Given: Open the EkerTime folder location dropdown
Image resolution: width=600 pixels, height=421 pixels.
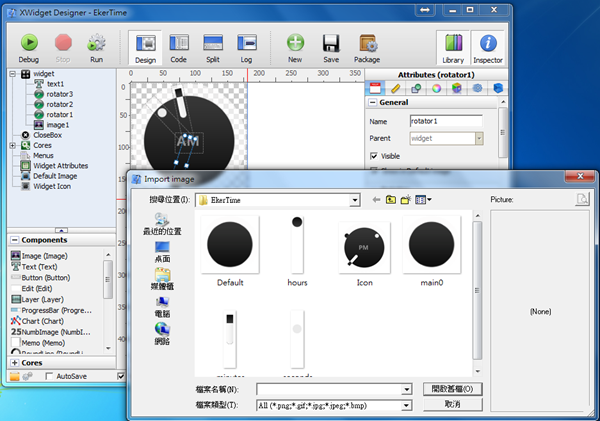Looking at the screenshot, I should [x=354, y=200].
